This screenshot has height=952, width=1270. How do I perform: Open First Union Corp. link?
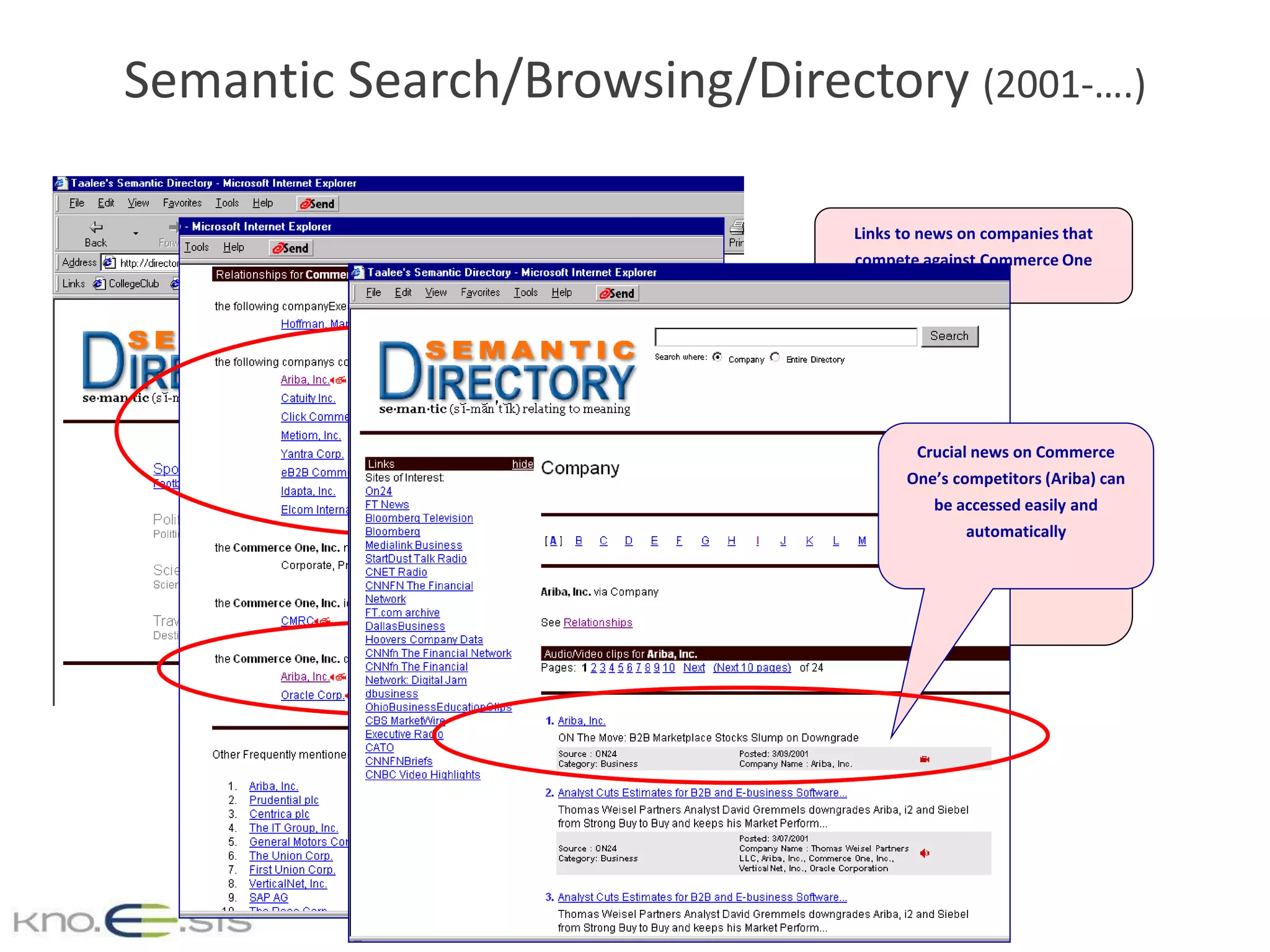click(292, 870)
